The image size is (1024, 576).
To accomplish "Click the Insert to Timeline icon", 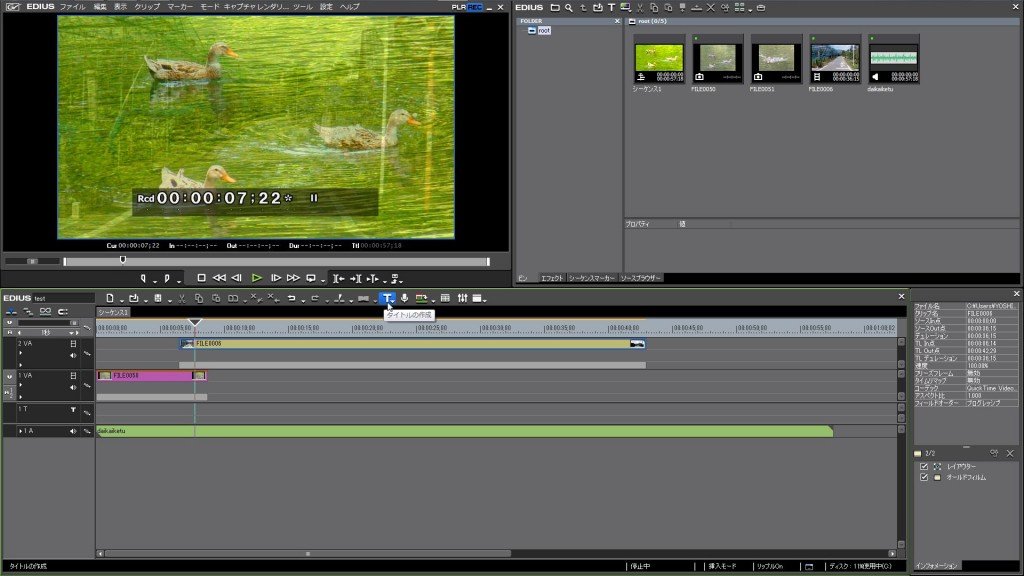I will (x=338, y=278).
